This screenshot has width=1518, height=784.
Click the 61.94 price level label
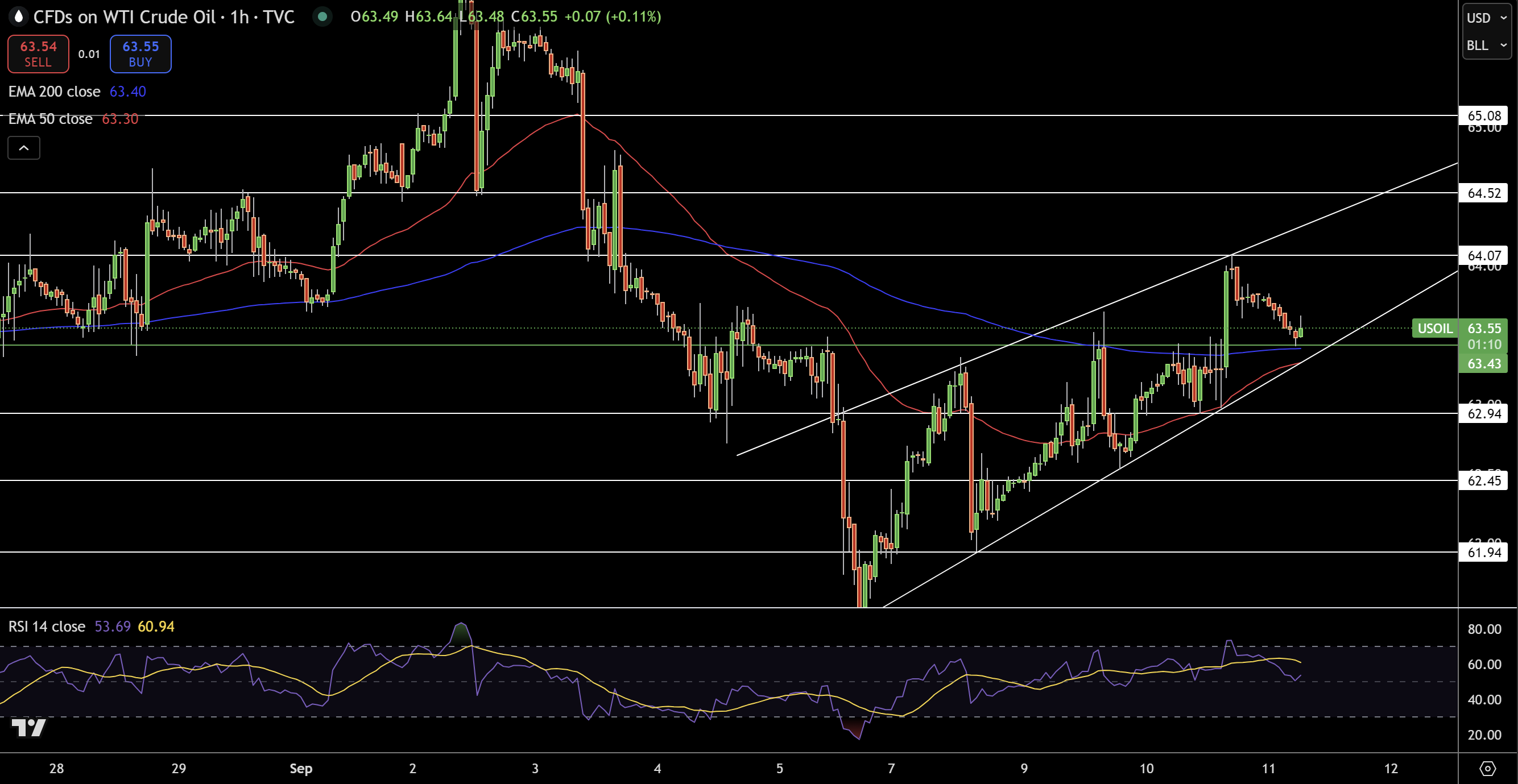(x=1484, y=552)
